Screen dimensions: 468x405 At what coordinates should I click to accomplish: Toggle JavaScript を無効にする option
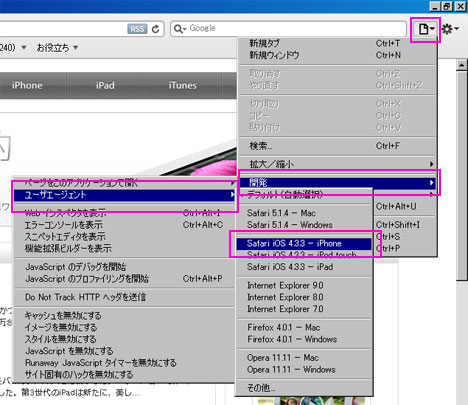pyautogui.click(x=125, y=351)
